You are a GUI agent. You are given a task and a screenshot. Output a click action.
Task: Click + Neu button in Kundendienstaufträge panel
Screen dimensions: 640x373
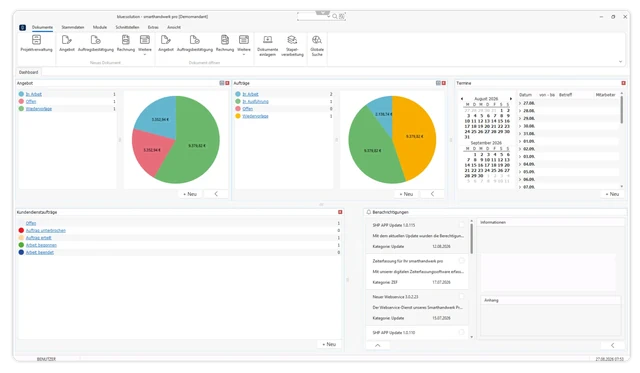[x=329, y=344]
